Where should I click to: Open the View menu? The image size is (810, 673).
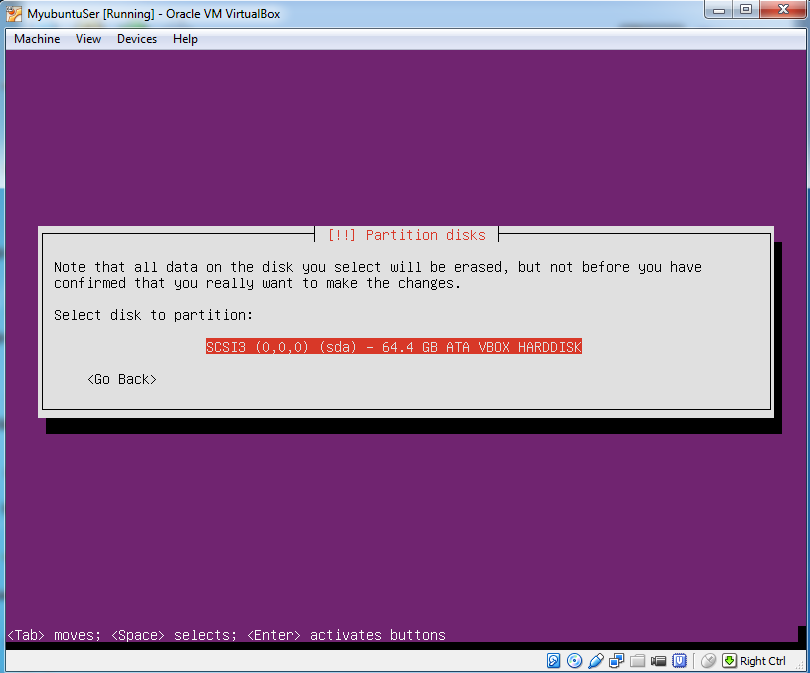click(x=88, y=39)
